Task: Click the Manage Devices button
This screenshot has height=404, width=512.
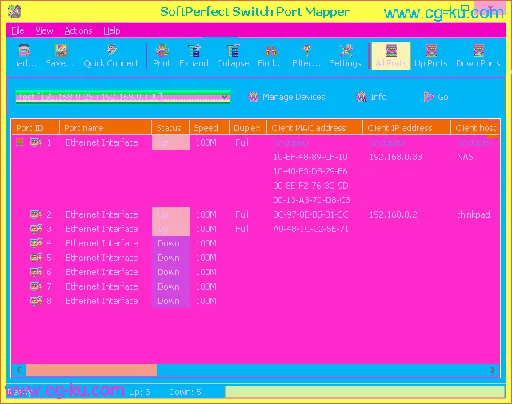Action: point(287,97)
